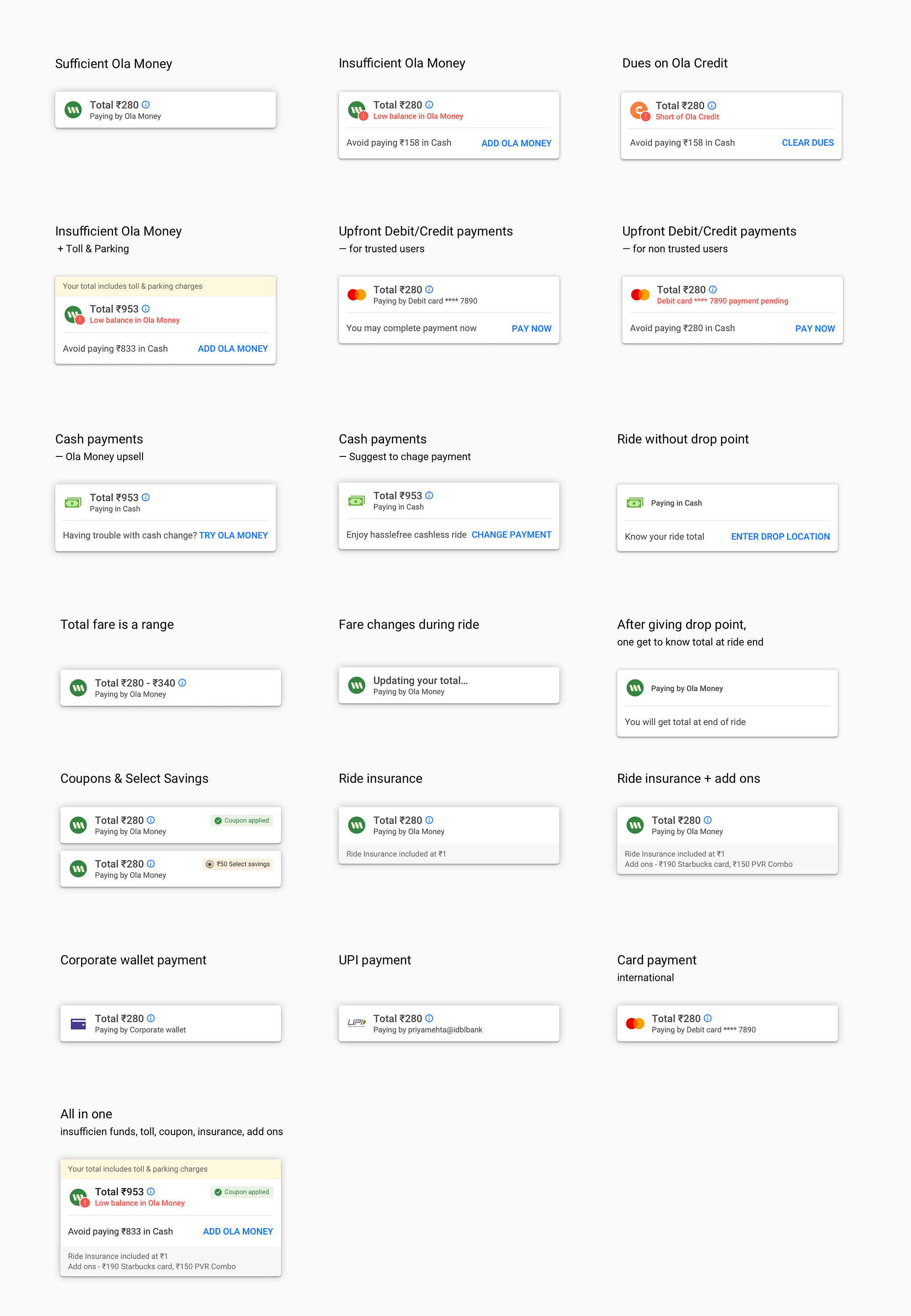Click toll & parking banner in All in one card
The image size is (911, 1316).
pyautogui.click(x=171, y=1169)
